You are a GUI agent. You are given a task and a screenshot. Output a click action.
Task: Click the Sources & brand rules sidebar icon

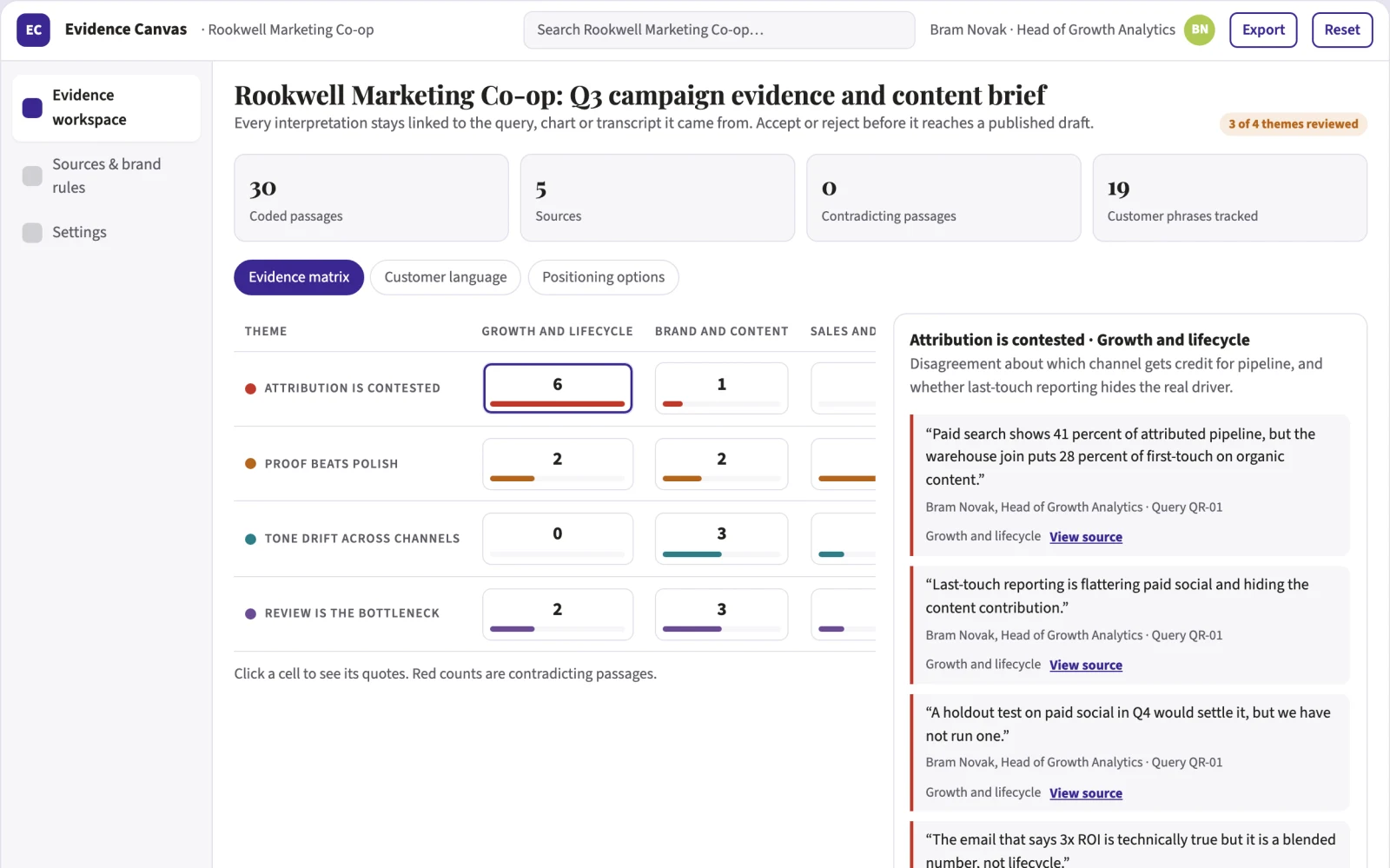pos(32,176)
